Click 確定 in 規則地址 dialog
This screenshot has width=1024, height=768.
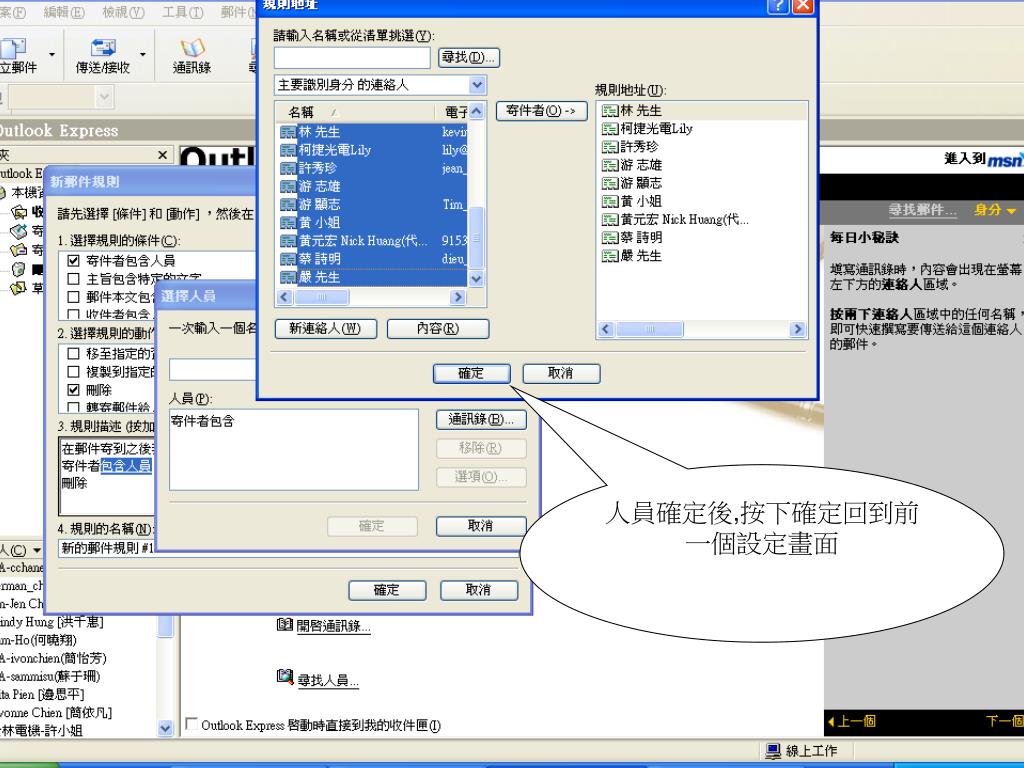pyautogui.click(x=471, y=374)
